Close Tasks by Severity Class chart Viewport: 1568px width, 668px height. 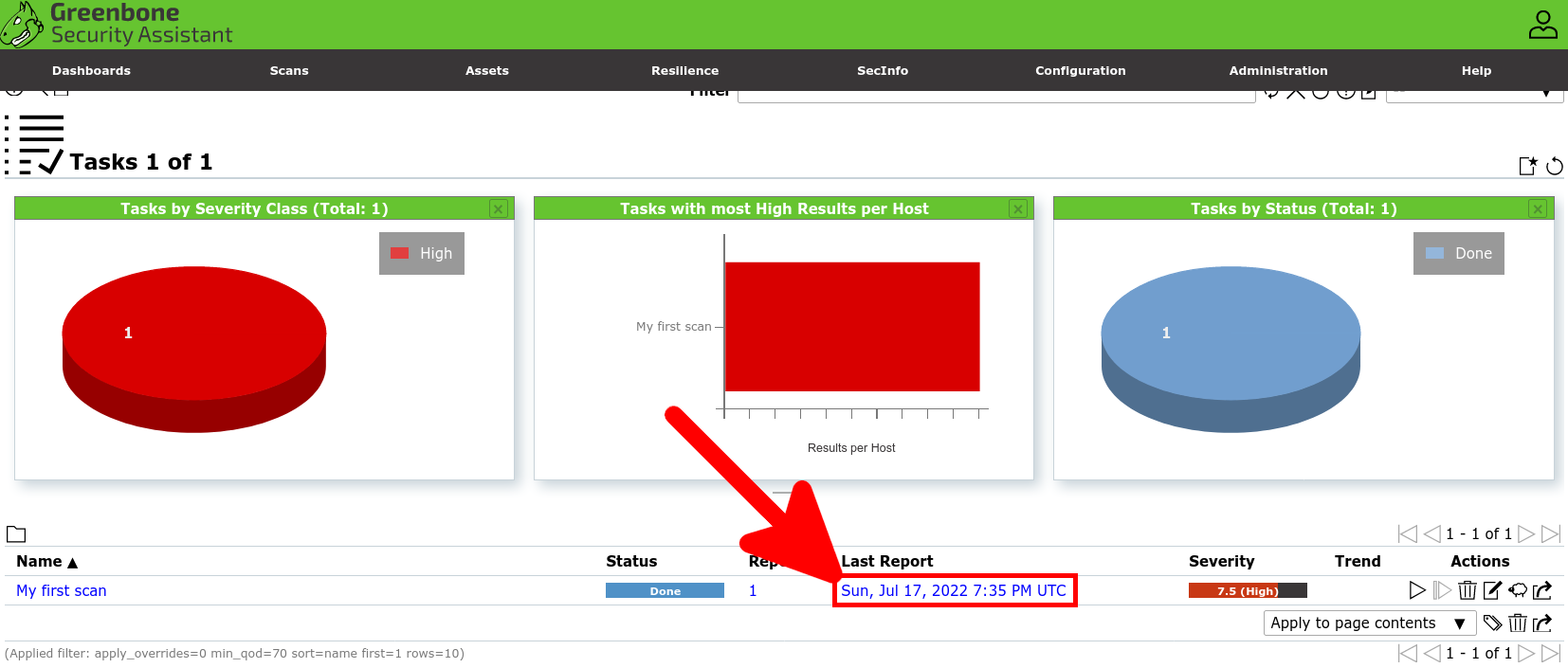(x=499, y=208)
